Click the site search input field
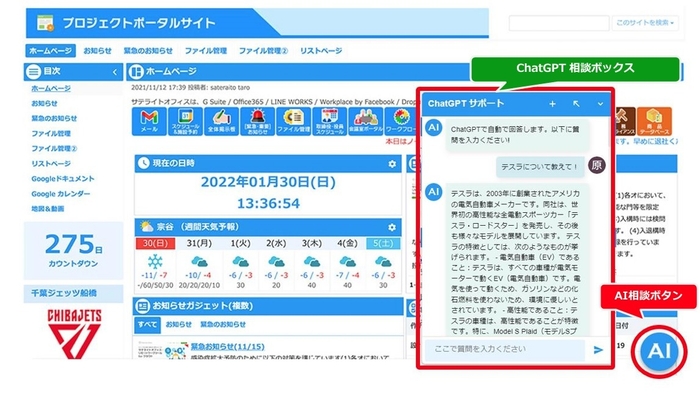The height and width of the screenshot is (397, 700). point(559,23)
